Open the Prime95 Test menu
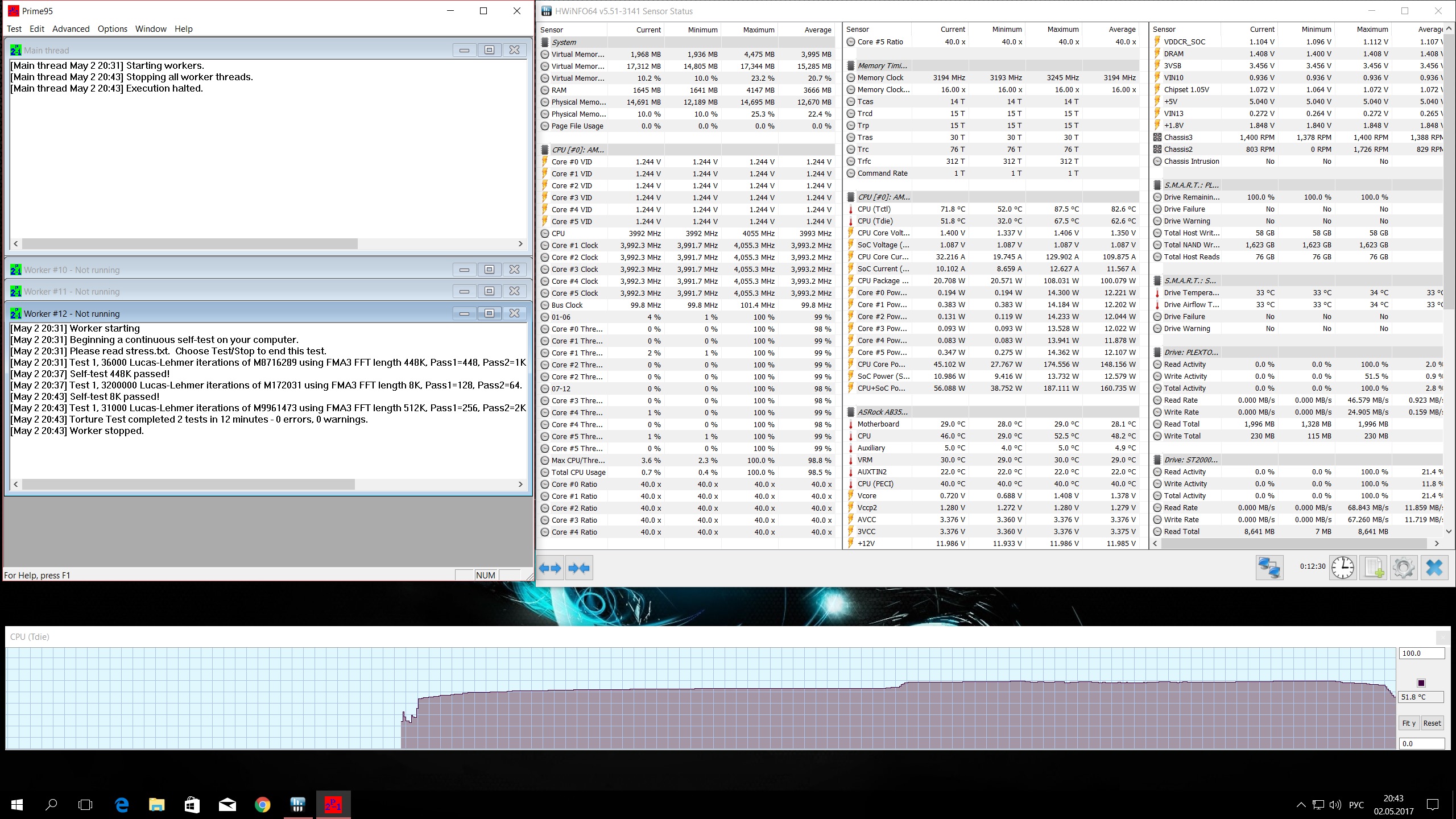Image resolution: width=1456 pixels, height=819 pixels. pyautogui.click(x=14, y=29)
